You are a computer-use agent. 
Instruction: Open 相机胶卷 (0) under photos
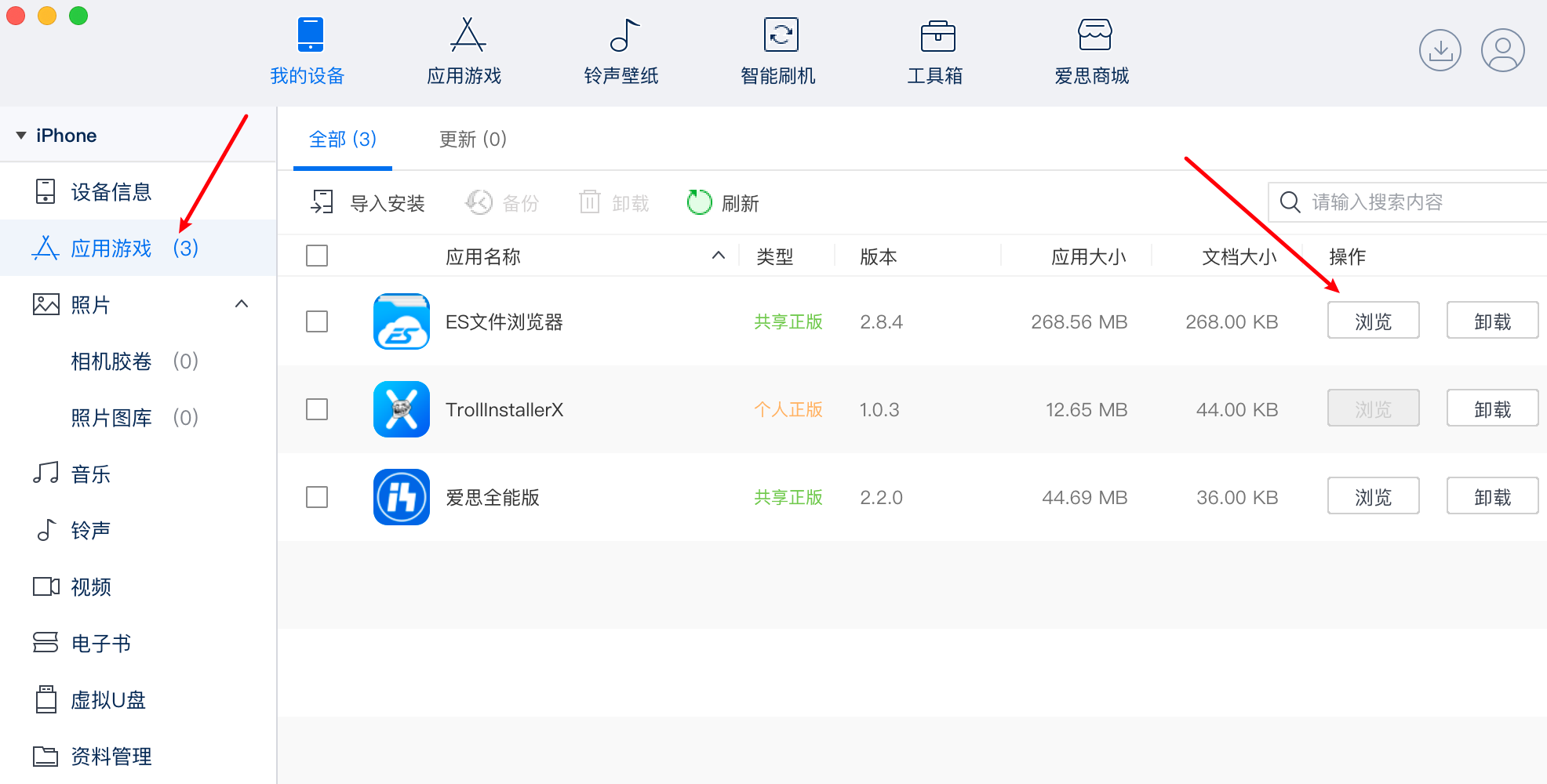138,361
